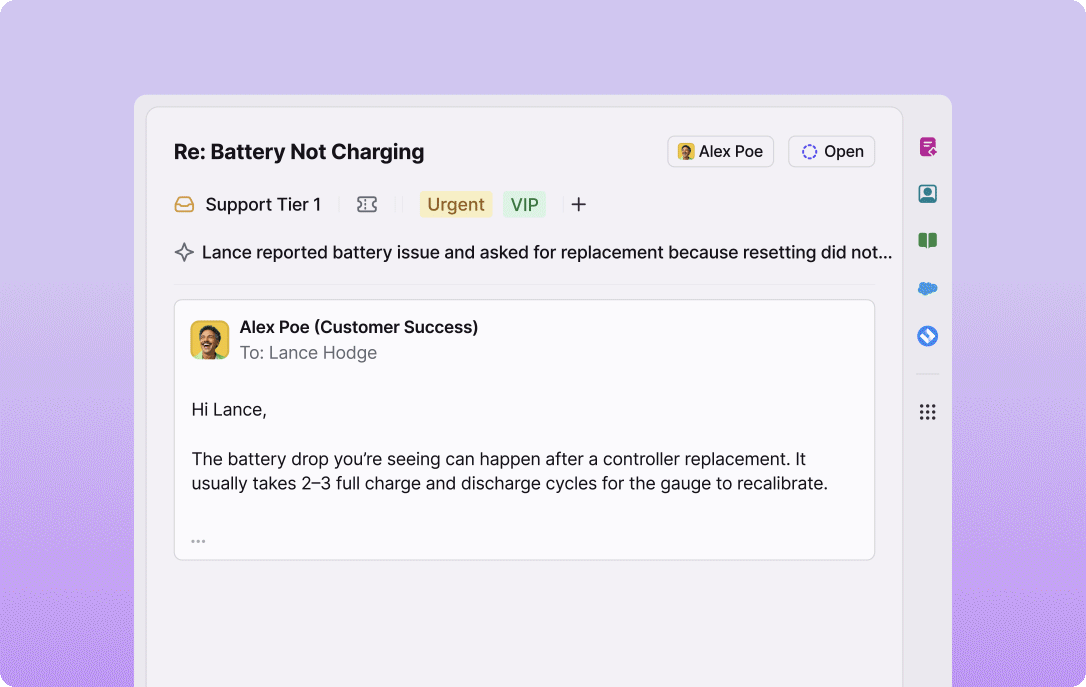This screenshot has width=1086, height=687.
Task: Select the VIP tag
Action: pyautogui.click(x=524, y=205)
